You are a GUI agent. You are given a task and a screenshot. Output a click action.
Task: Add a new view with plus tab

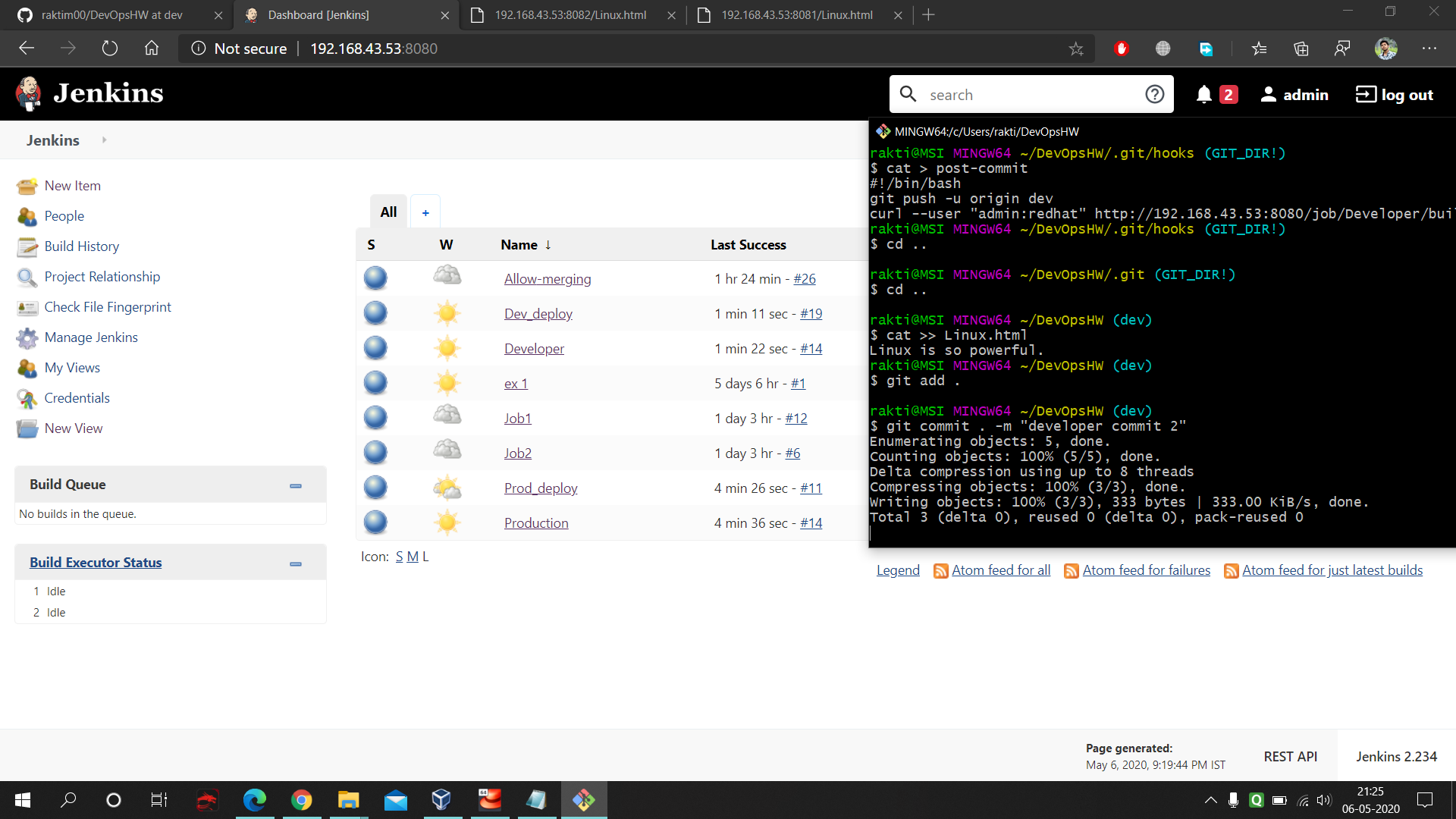tap(425, 213)
